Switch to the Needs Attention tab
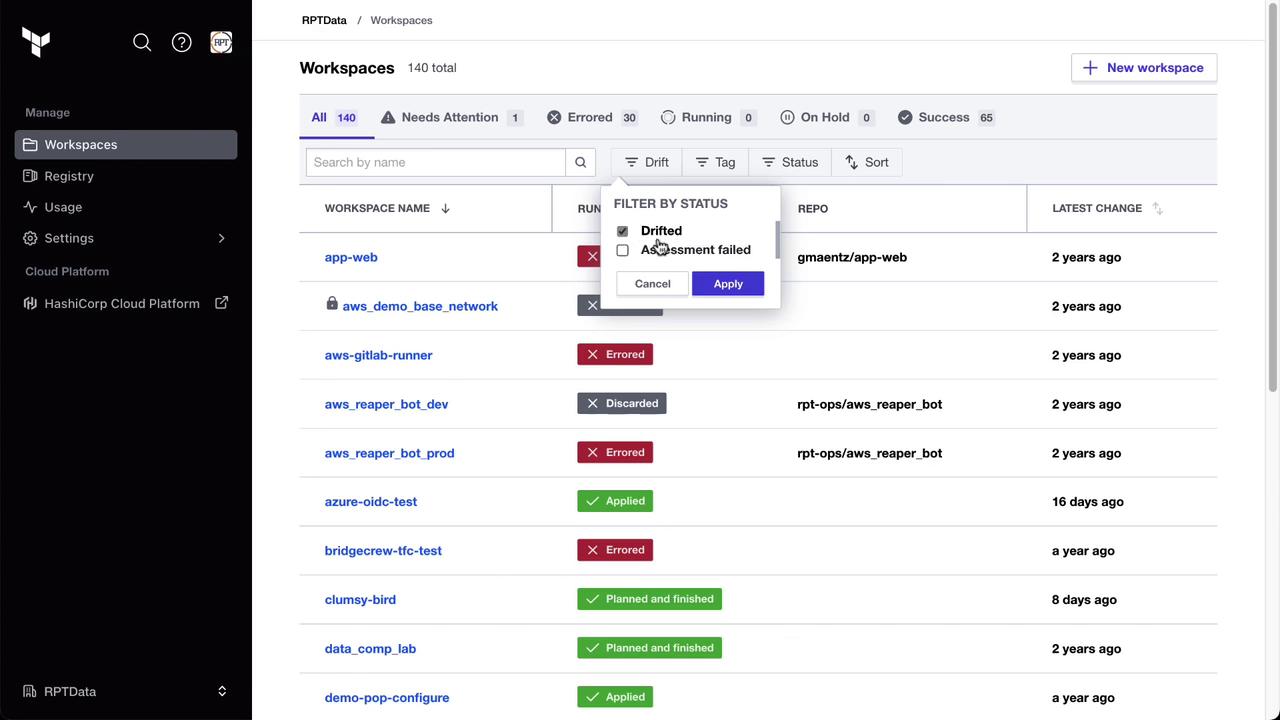The image size is (1280, 720). coord(451,117)
